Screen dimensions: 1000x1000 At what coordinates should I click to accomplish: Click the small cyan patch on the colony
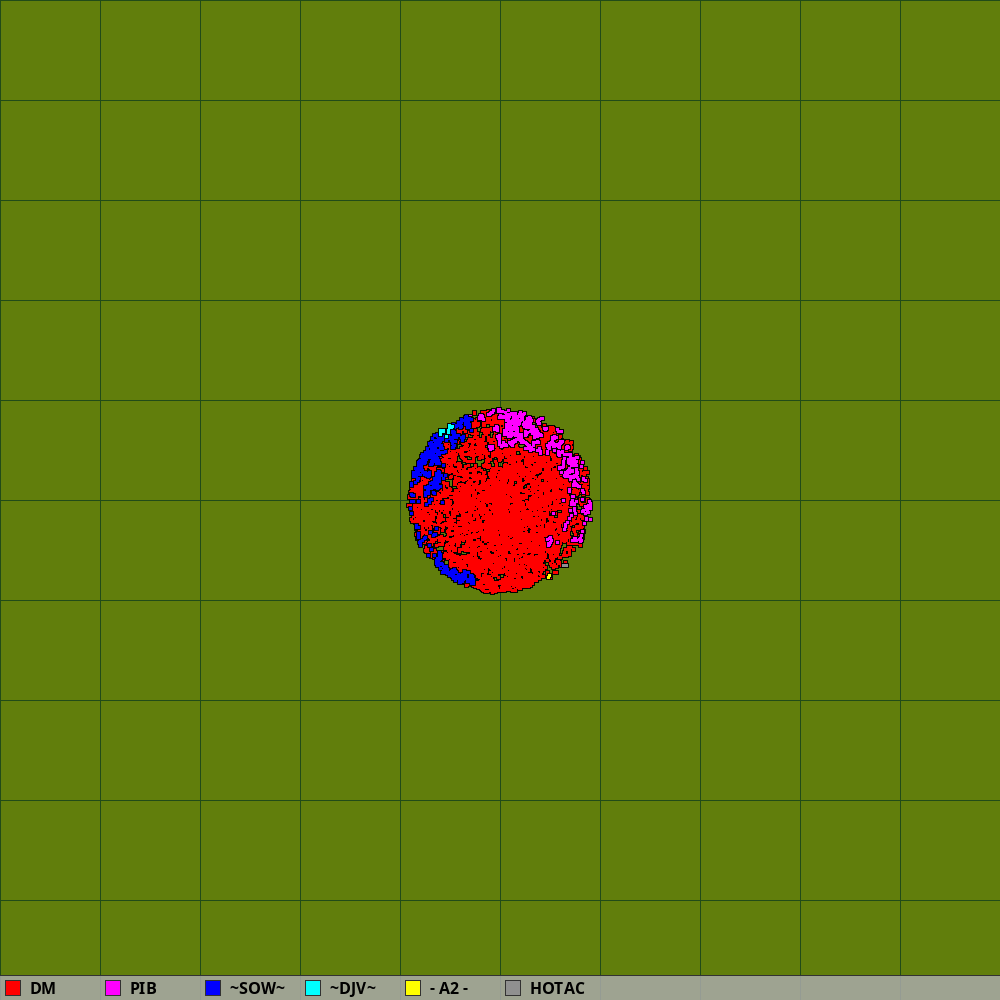(443, 432)
